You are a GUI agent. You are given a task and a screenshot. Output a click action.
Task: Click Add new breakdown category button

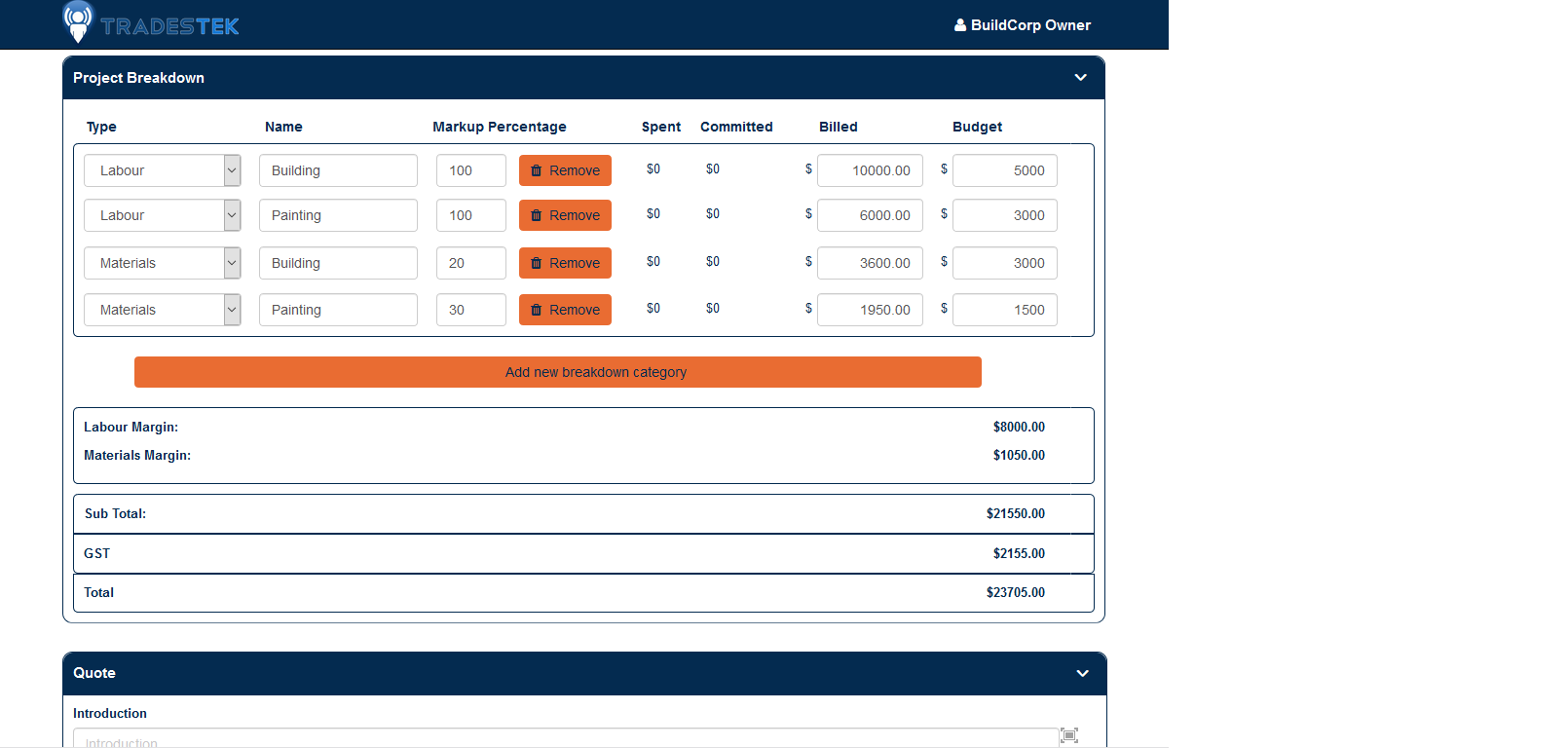pos(557,372)
